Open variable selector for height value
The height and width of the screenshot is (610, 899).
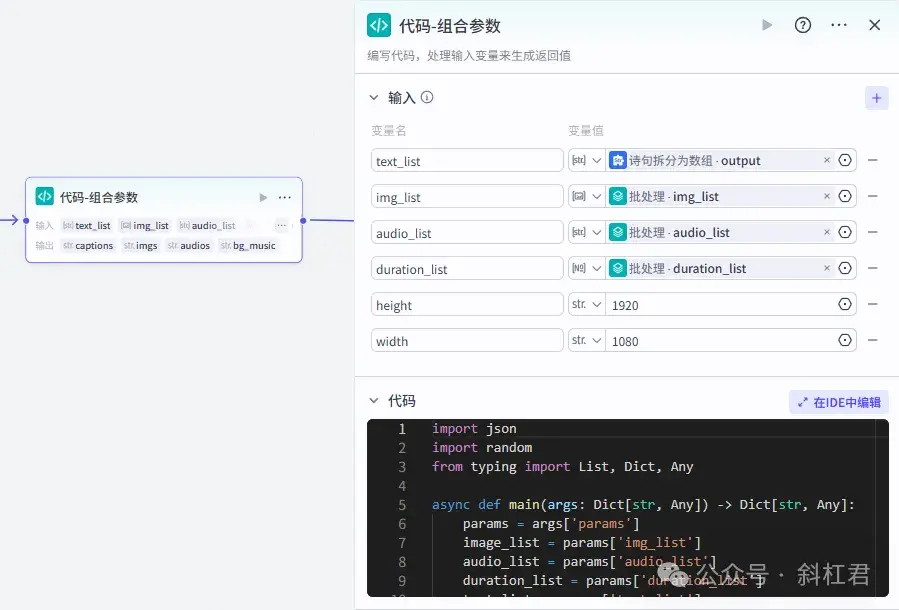pos(845,304)
